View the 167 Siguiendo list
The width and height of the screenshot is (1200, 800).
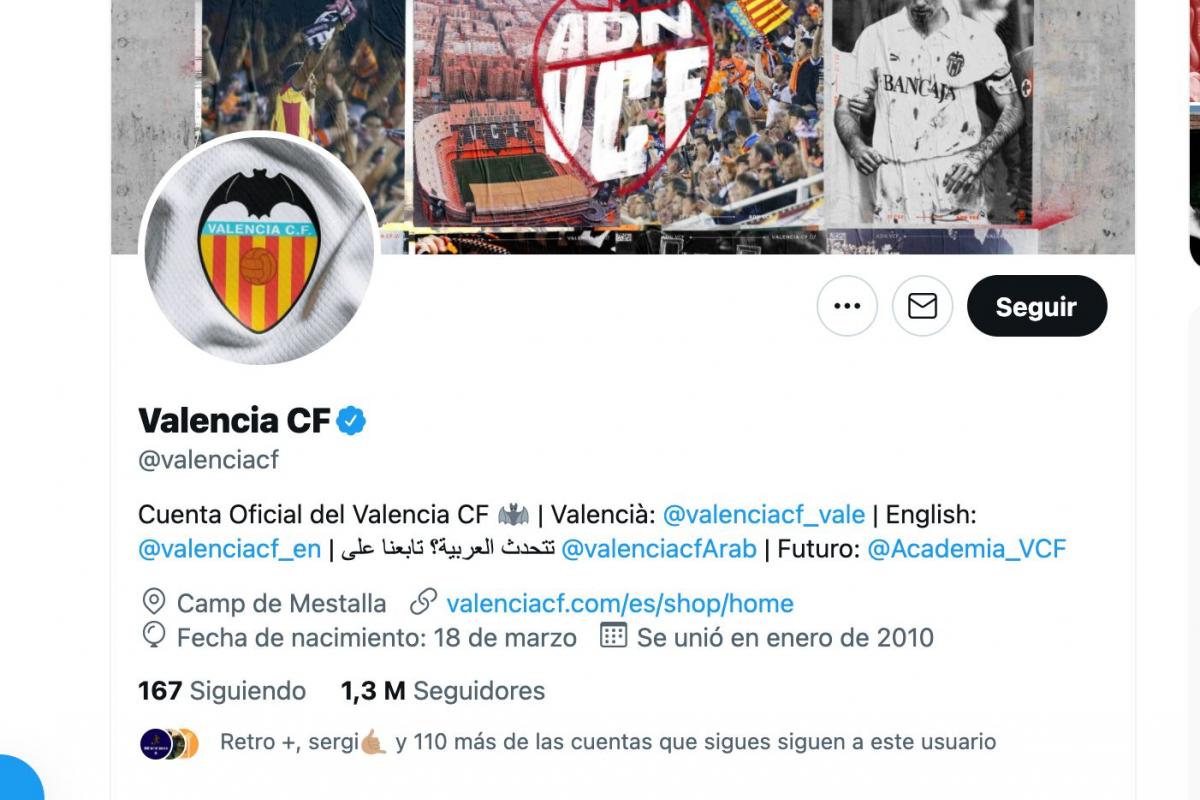coord(222,690)
